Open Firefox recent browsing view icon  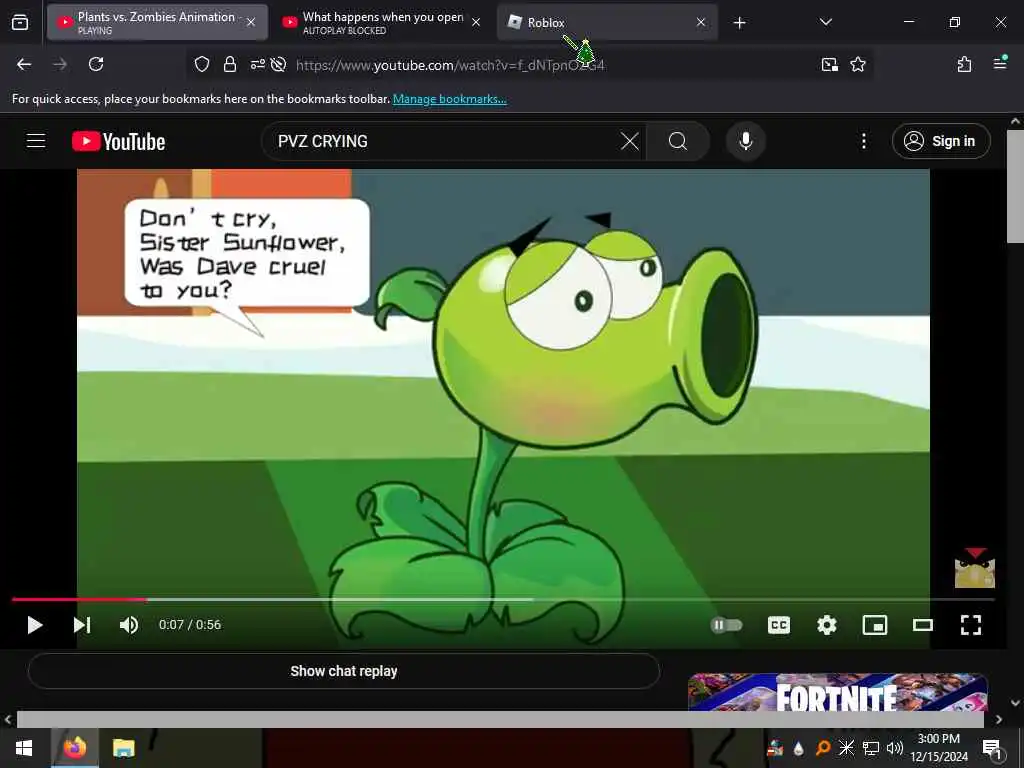[x=20, y=22]
